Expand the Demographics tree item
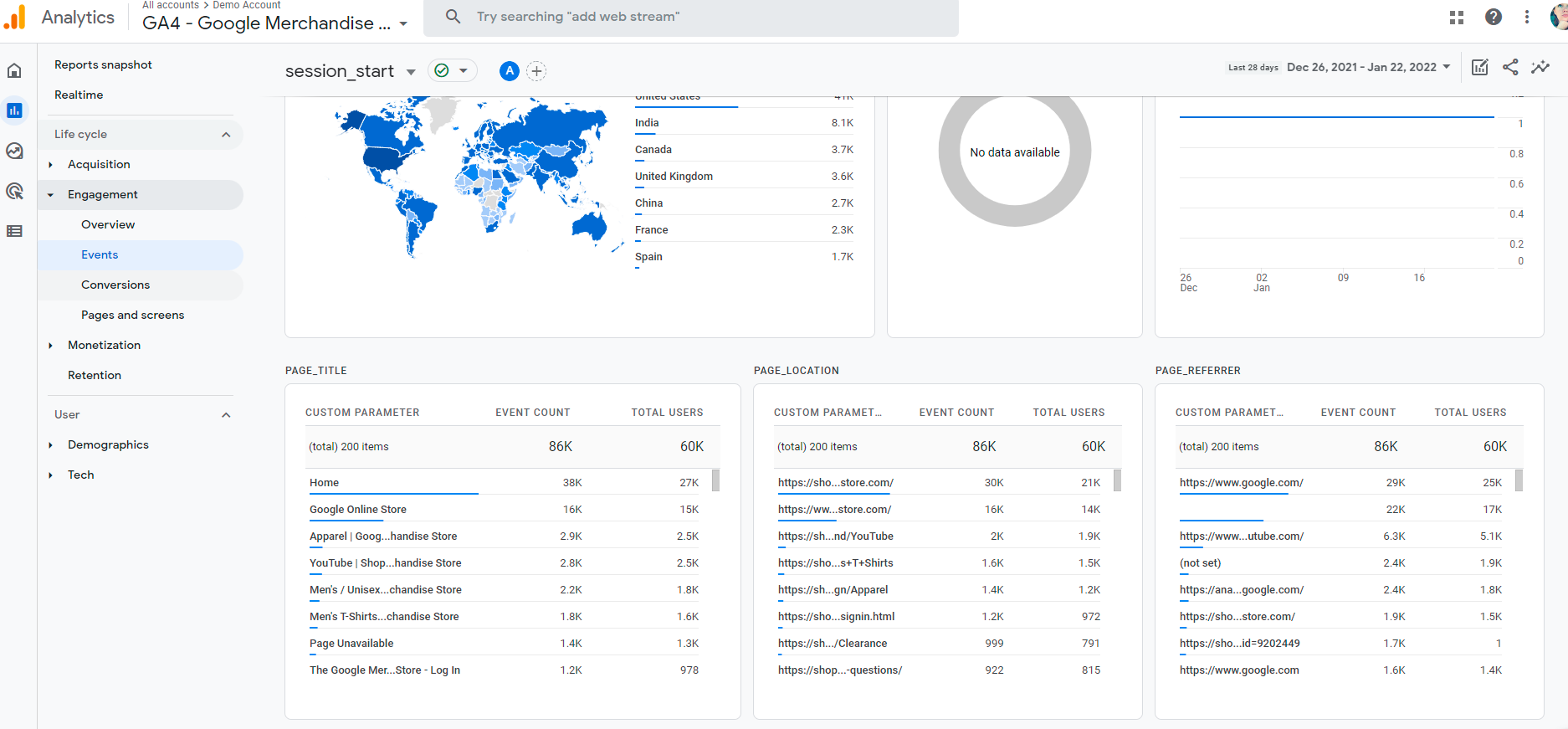The image size is (1568, 729). click(50, 445)
